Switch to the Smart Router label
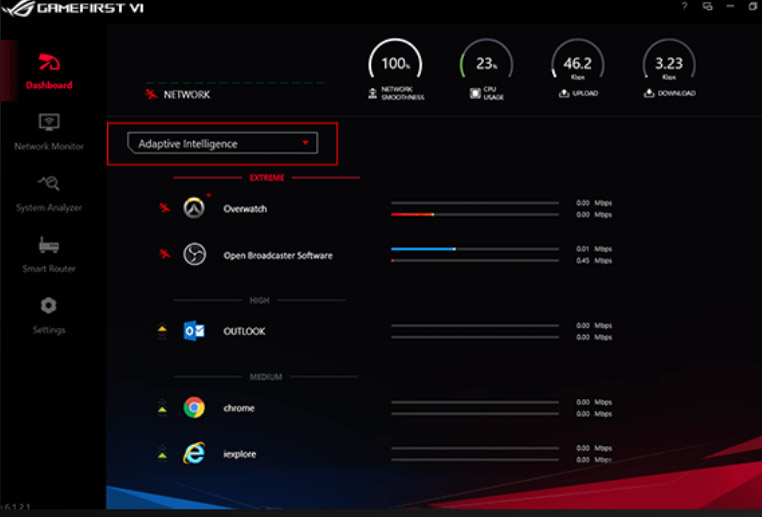This screenshot has width=762, height=517. click(x=49, y=269)
